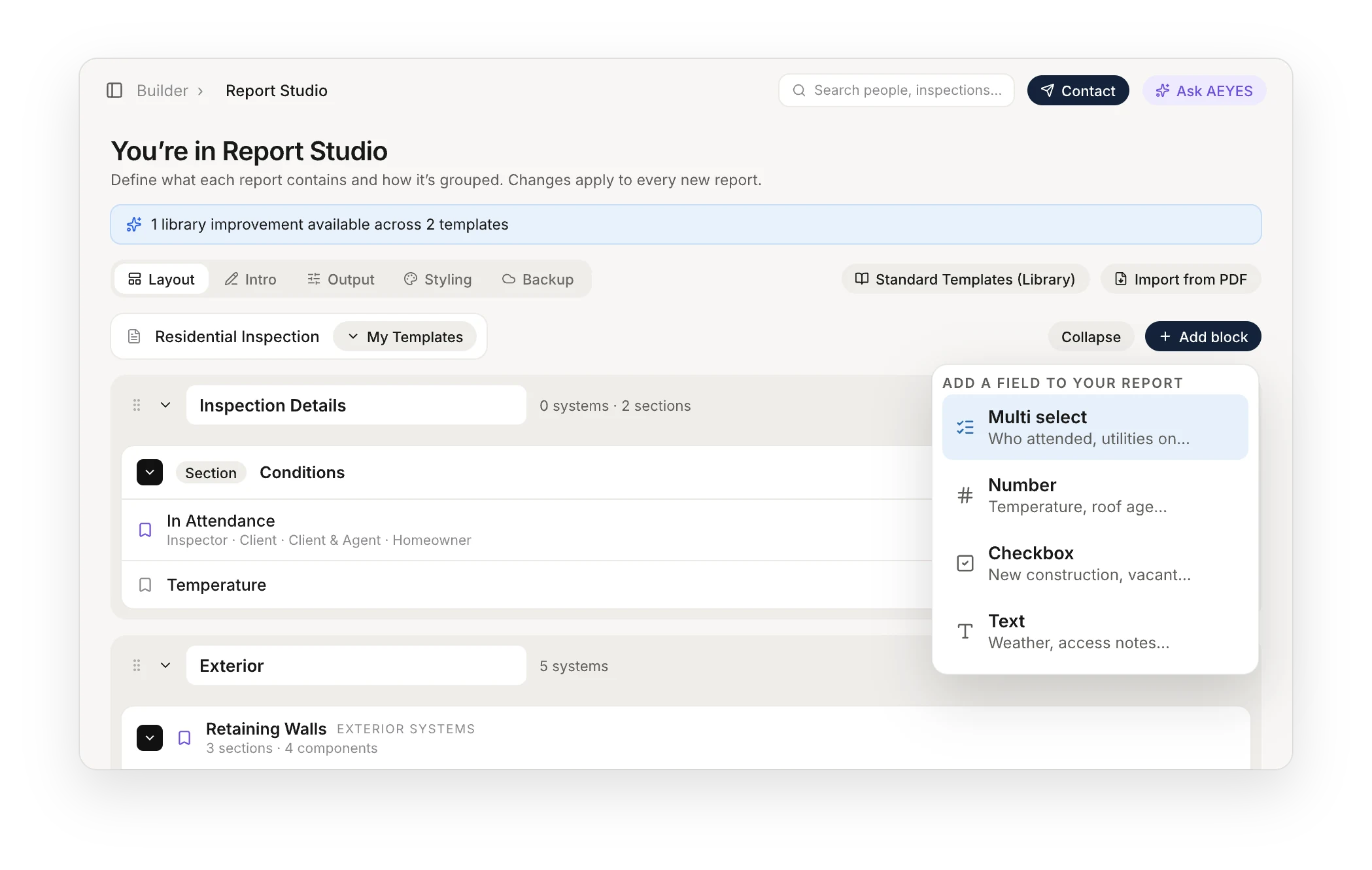Click the sparkle icon in library improvement banner
The image size is (1372, 870).
(x=134, y=224)
